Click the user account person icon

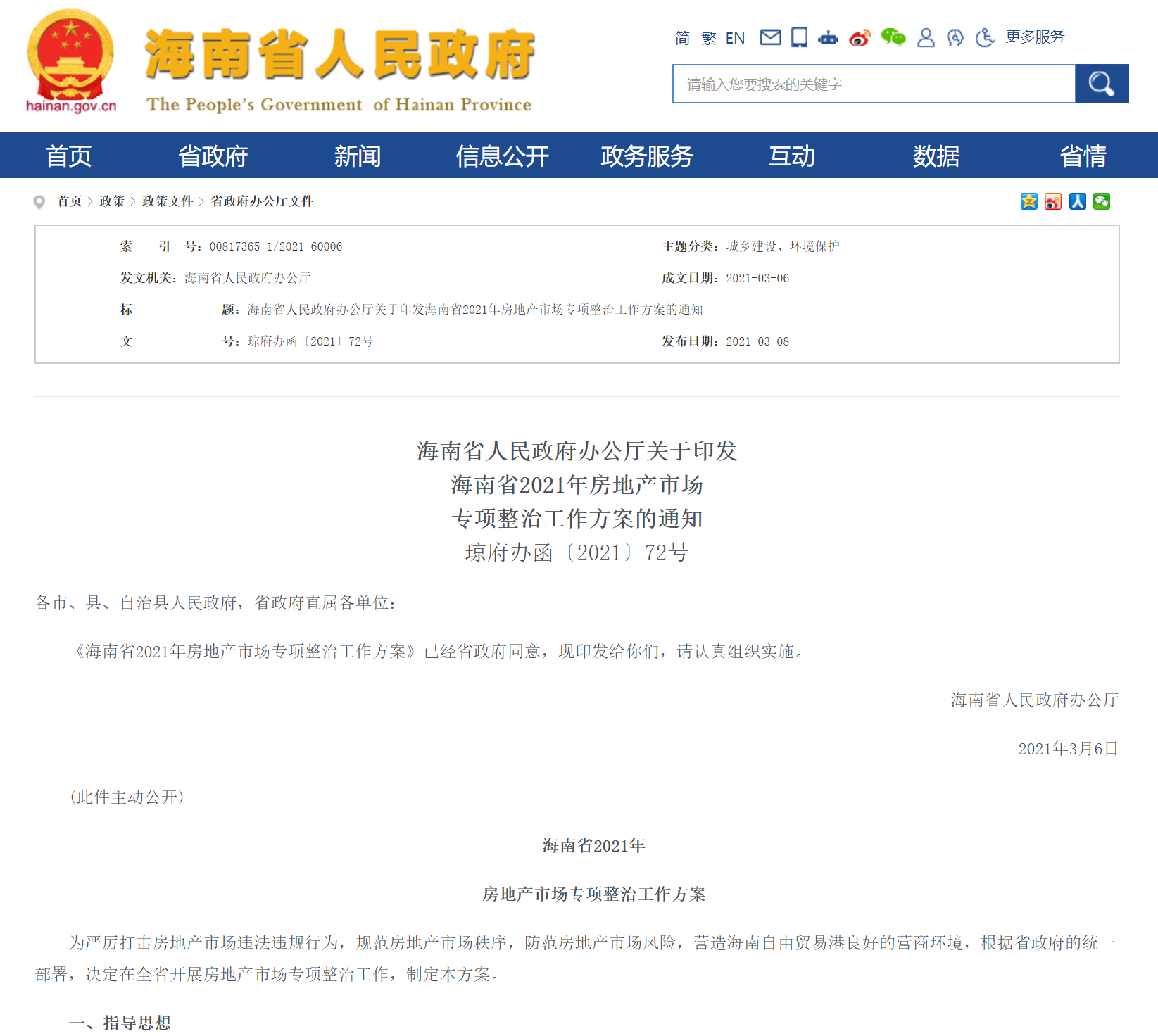tap(926, 38)
